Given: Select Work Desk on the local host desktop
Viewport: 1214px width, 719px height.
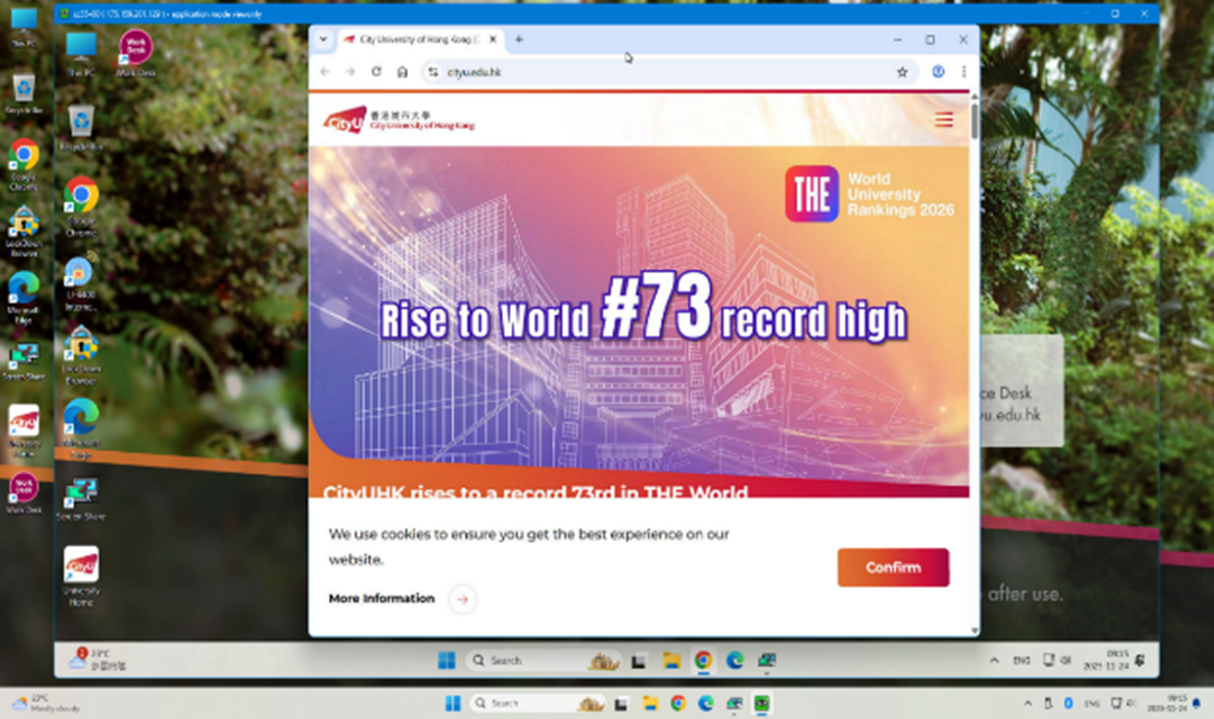Looking at the screenshot, I should click(23, 493).
